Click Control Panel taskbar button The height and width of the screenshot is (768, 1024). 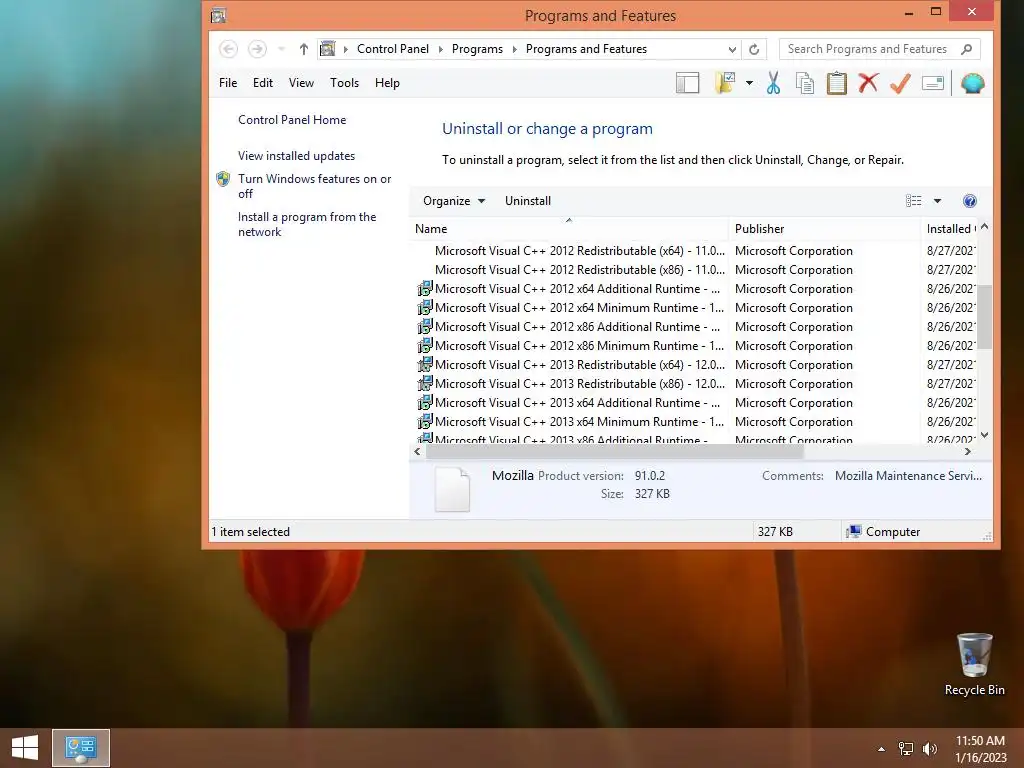tap(81, 748)
